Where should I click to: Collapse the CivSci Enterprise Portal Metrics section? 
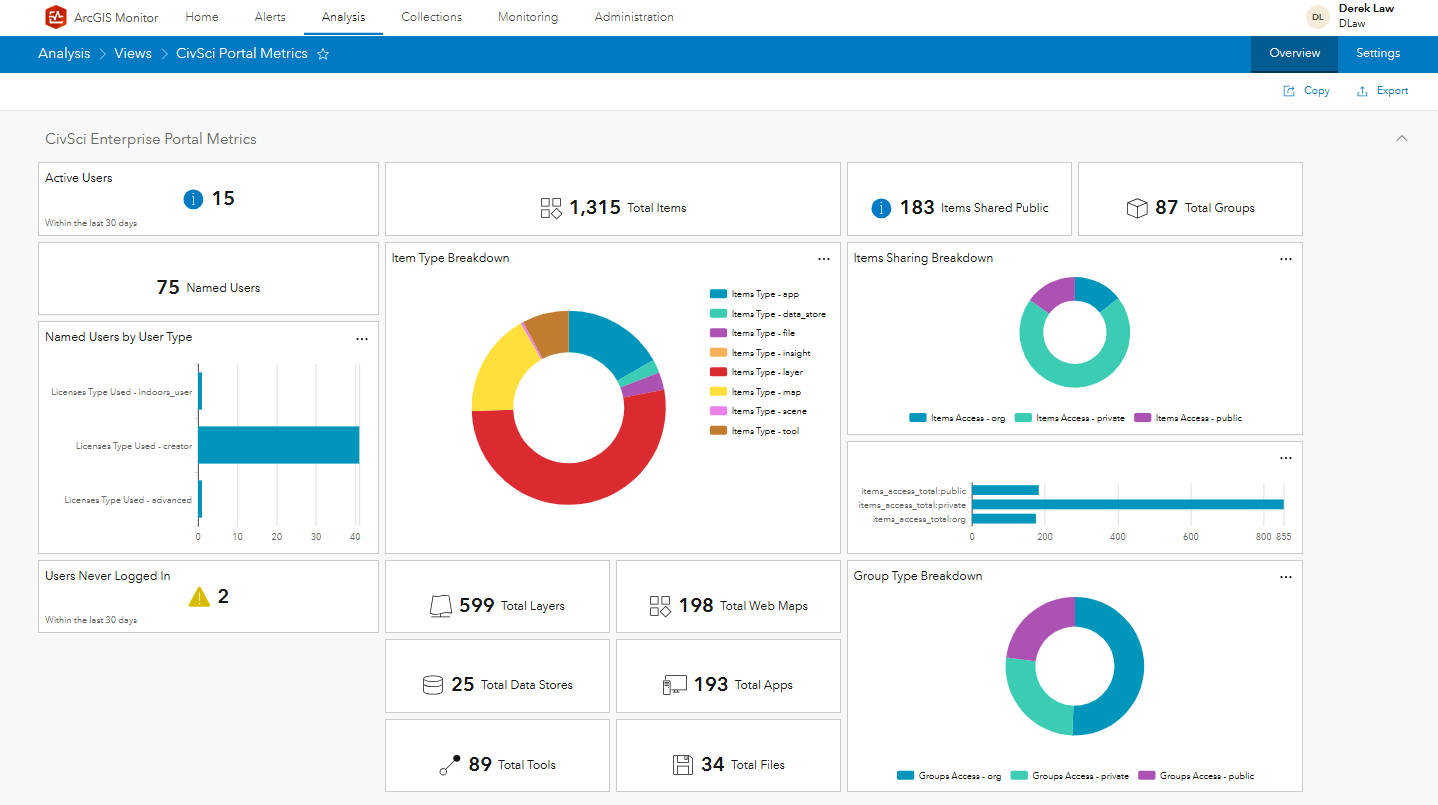point(1402,139)
